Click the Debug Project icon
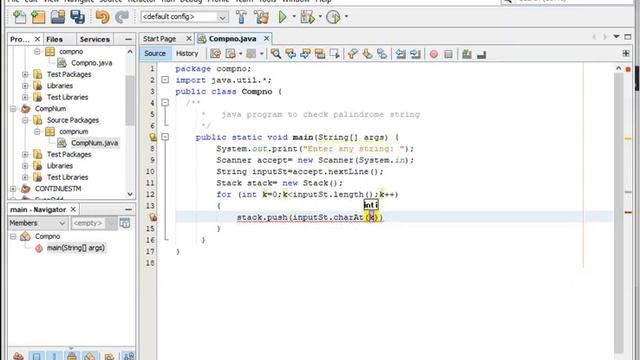Screen dimensions: 640x360 tap(307, 17)
